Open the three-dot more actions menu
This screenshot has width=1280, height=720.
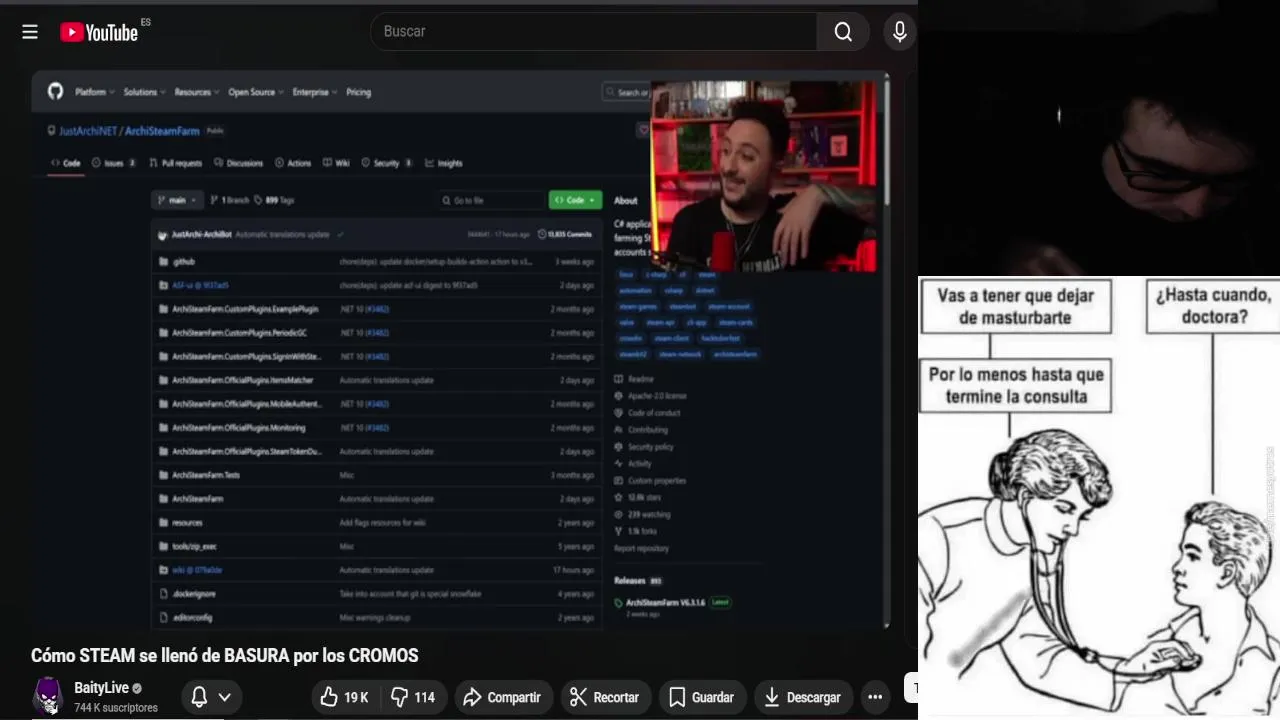875,697
